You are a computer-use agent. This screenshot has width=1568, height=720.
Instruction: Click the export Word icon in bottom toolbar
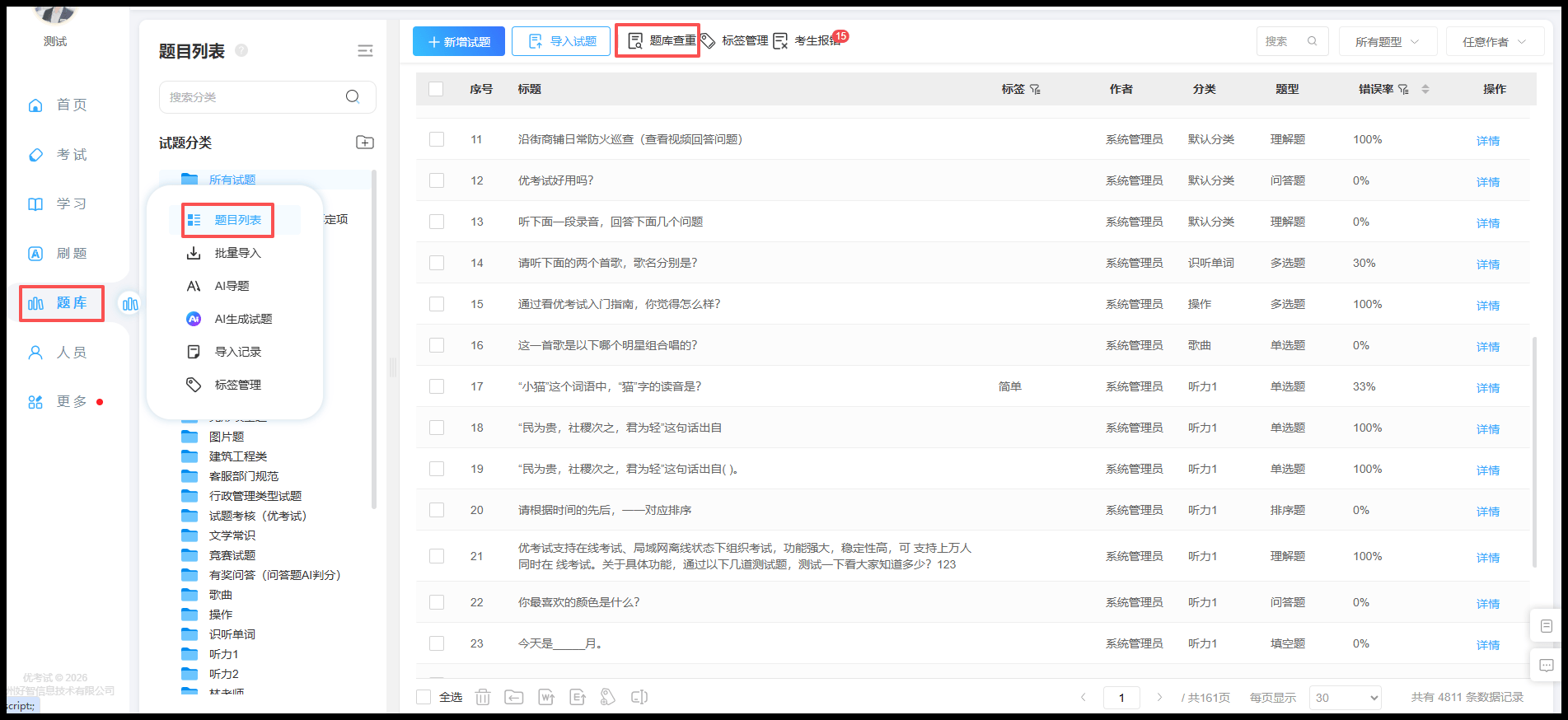[546, 698]
